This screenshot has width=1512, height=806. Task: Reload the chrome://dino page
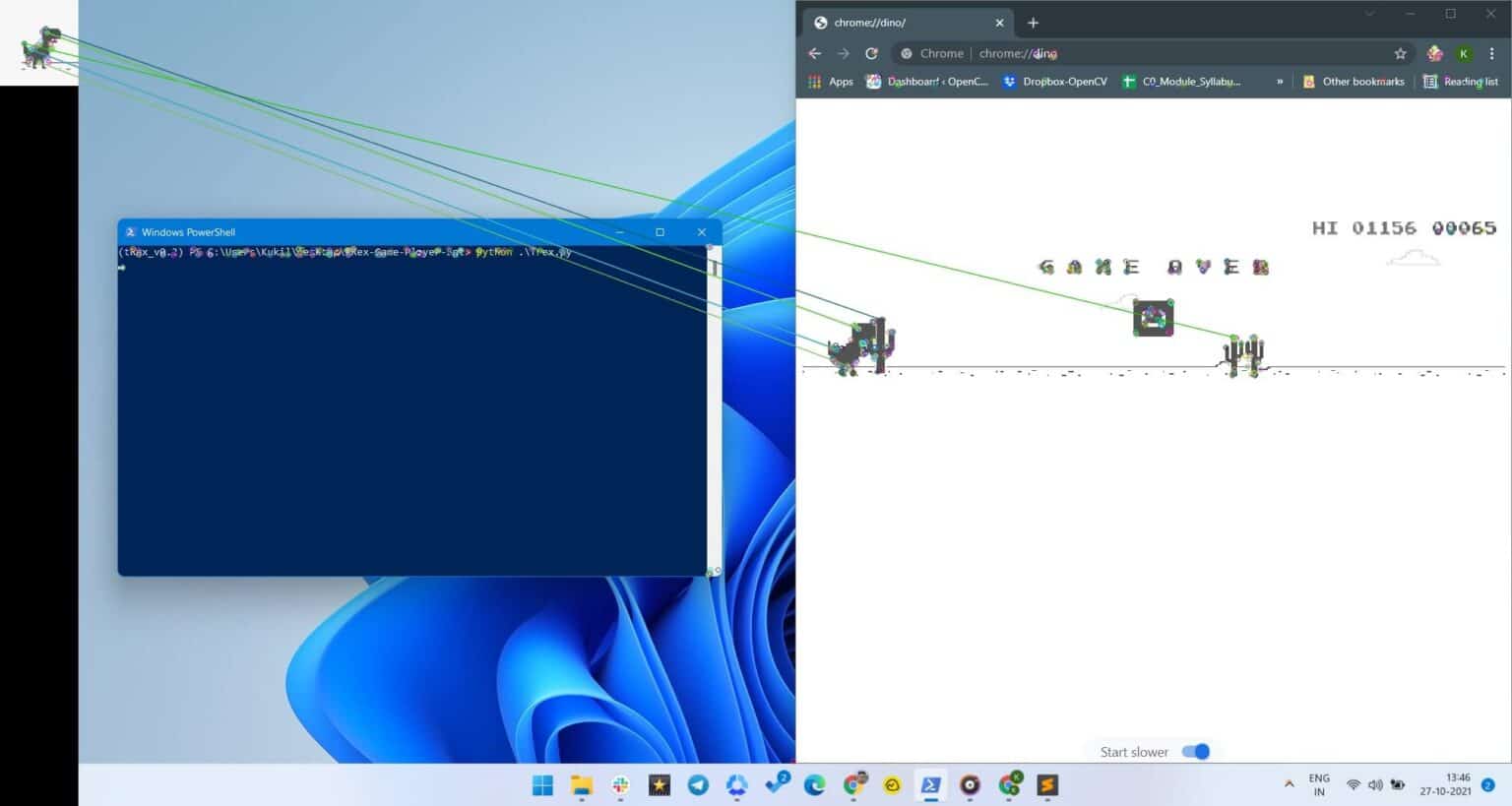(871, 54)
